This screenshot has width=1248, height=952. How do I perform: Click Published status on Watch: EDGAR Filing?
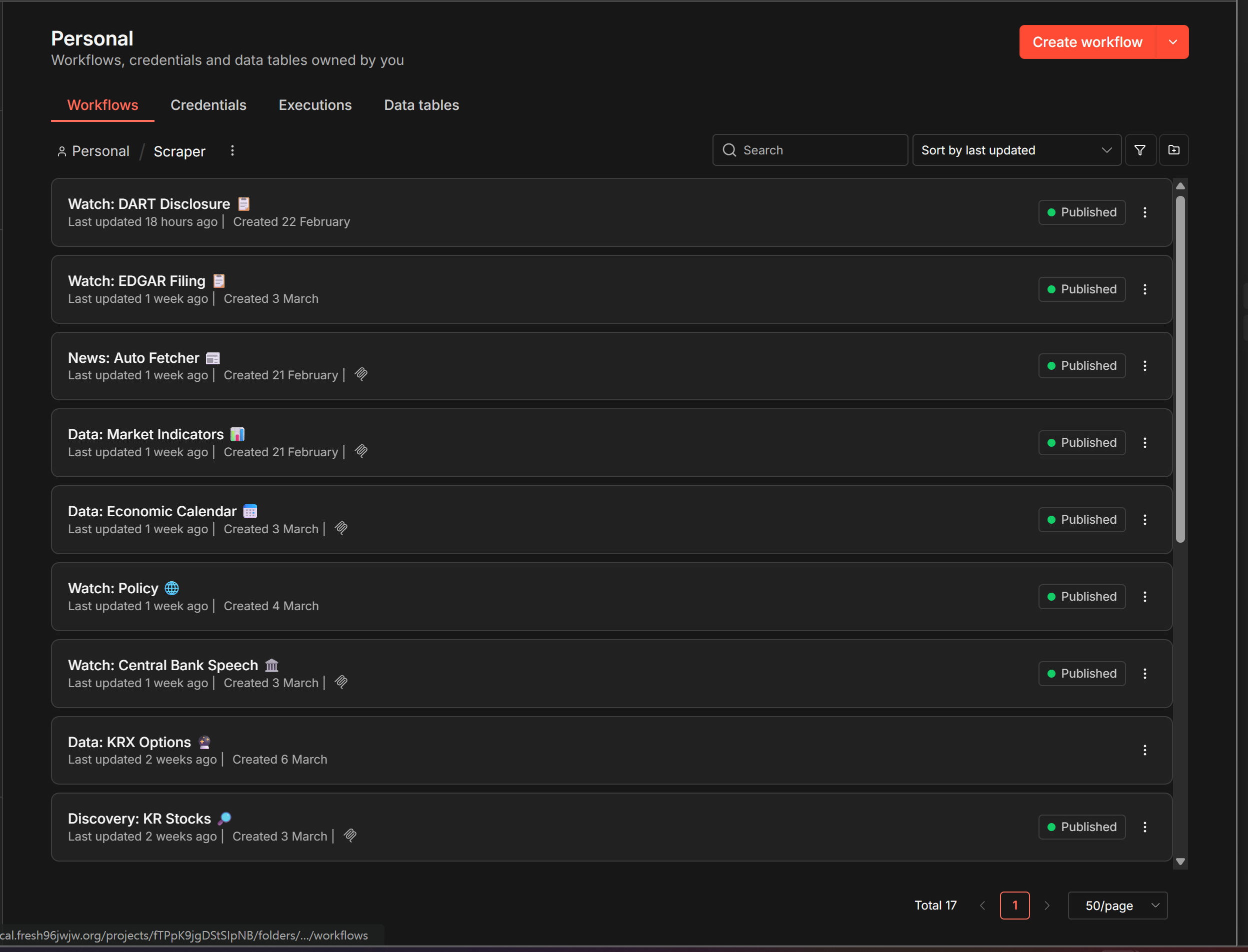click(x=1081, y=289)
